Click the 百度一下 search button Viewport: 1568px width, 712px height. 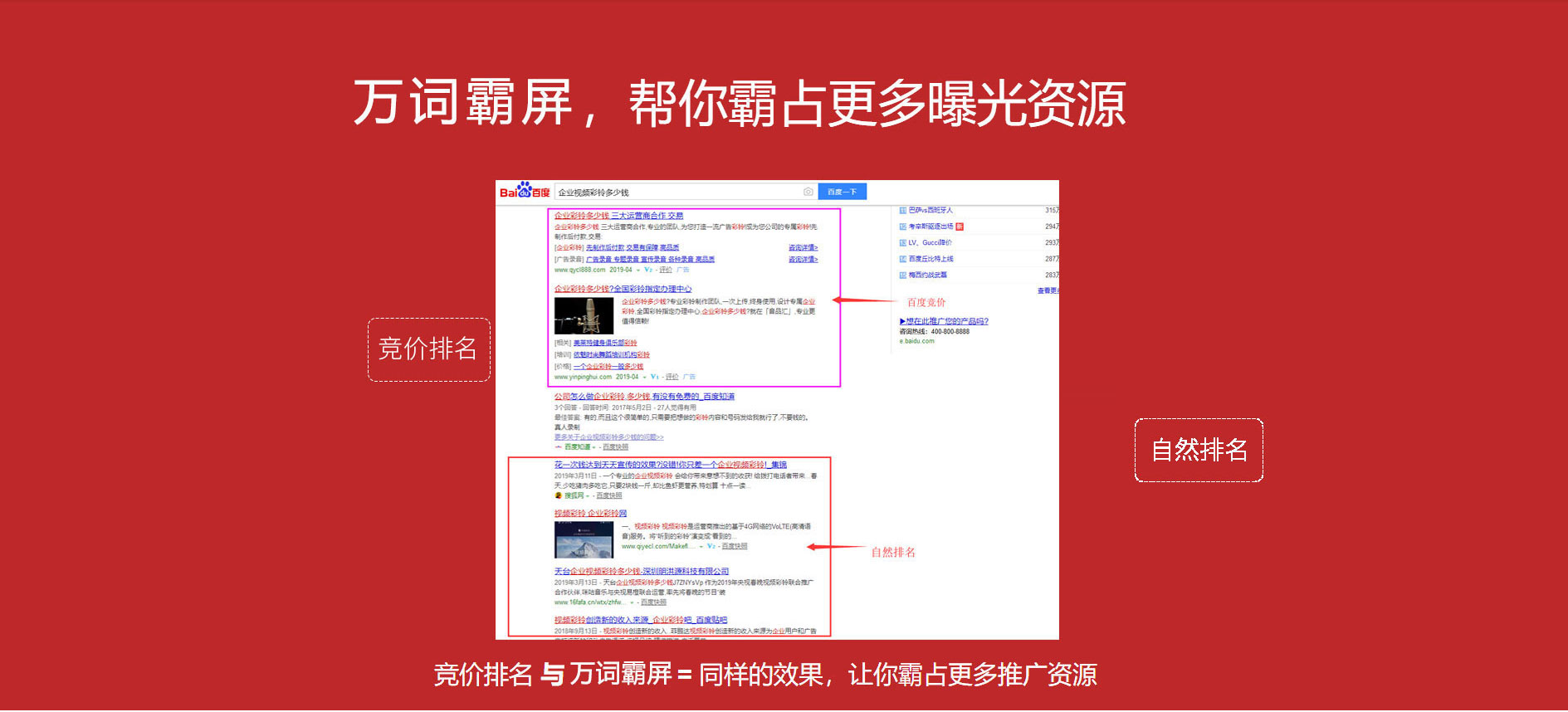pos(843,192)
